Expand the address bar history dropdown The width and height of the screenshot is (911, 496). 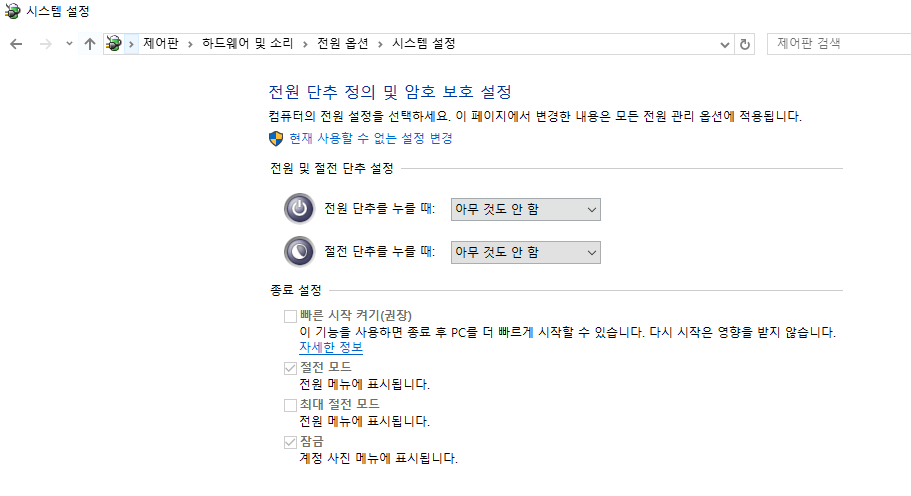coord(725,44)
